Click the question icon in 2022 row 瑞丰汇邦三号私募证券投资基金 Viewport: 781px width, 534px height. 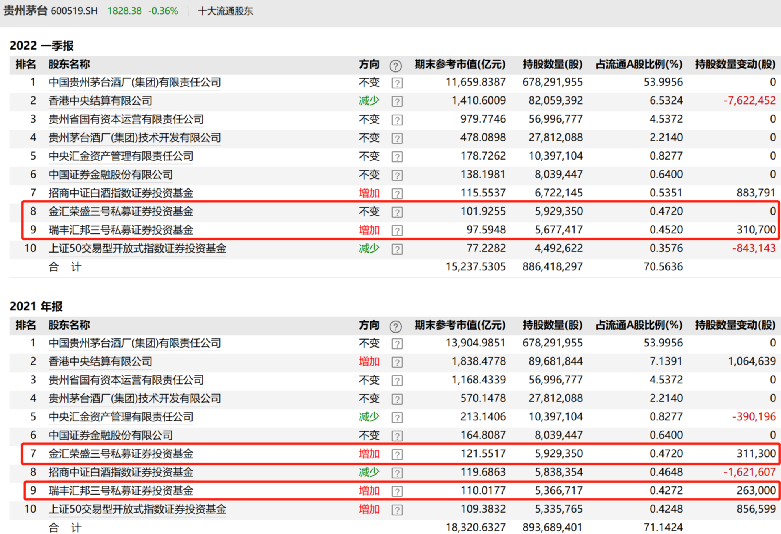point(397,230)
